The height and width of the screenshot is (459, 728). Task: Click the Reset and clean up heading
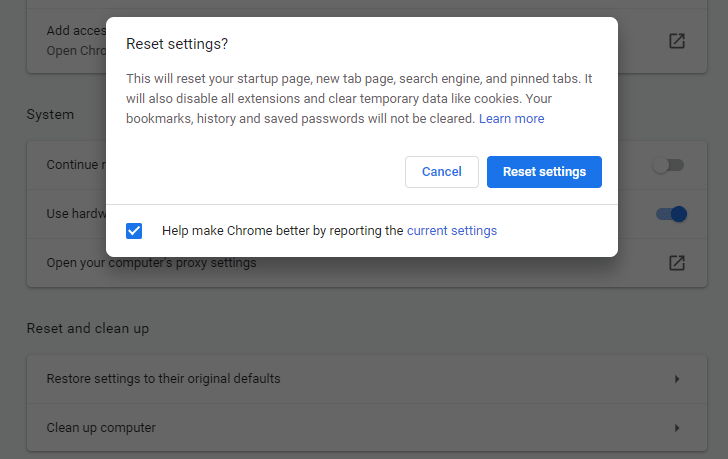tap(88, 328)
